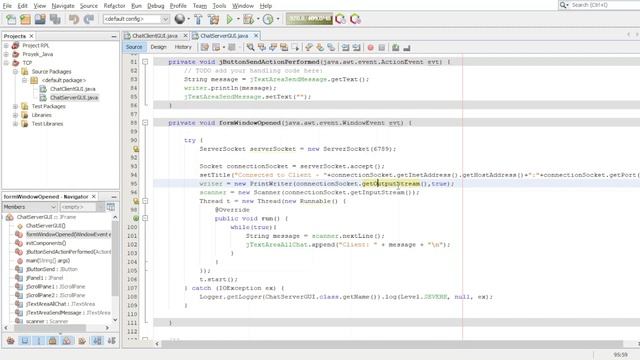Click the Undo arrow icon
The height and width of the screenshot is (360, 640).
[74, 19]
